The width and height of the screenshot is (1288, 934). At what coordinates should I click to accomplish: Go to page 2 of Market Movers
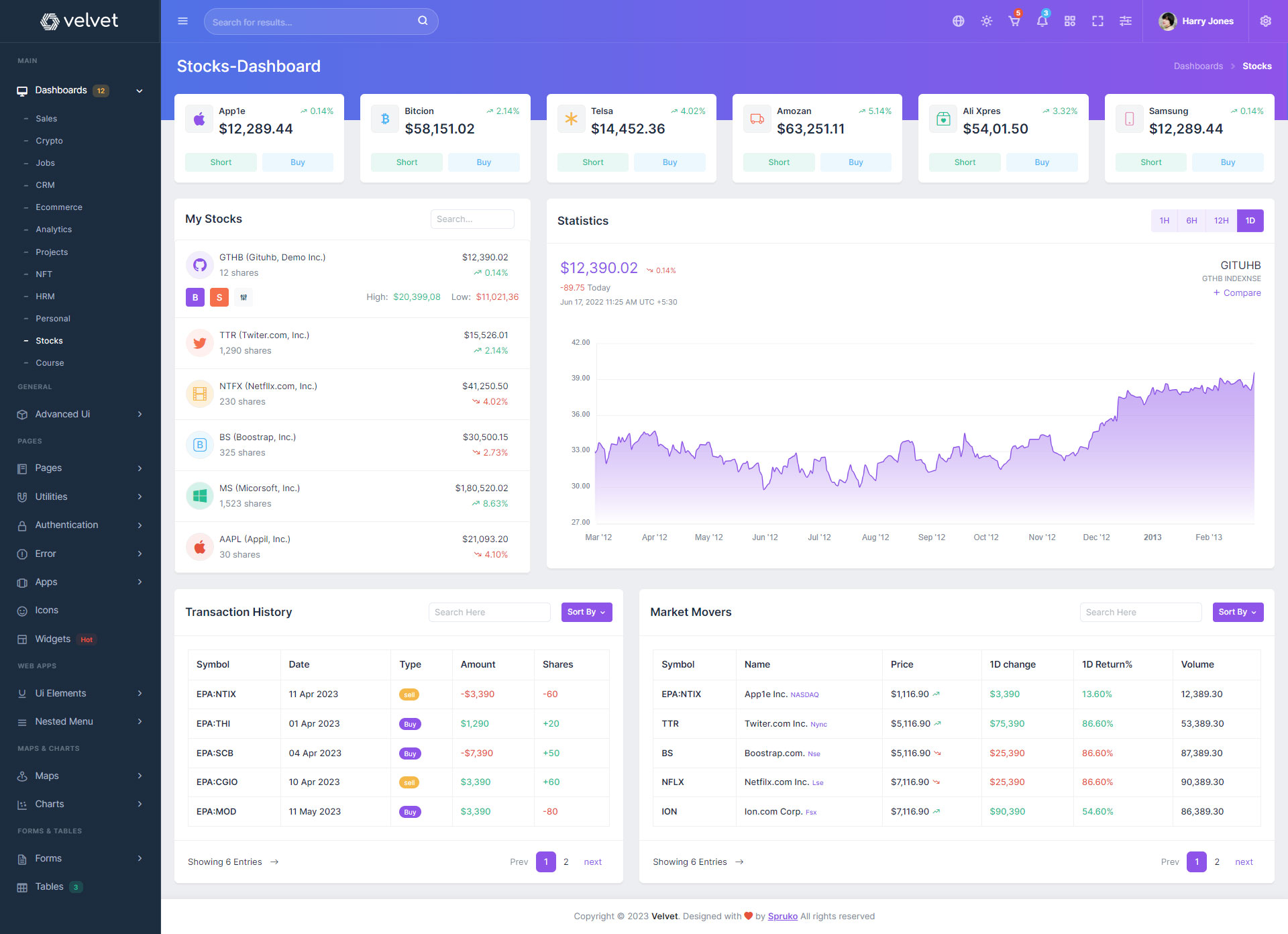pos(1217,862)
